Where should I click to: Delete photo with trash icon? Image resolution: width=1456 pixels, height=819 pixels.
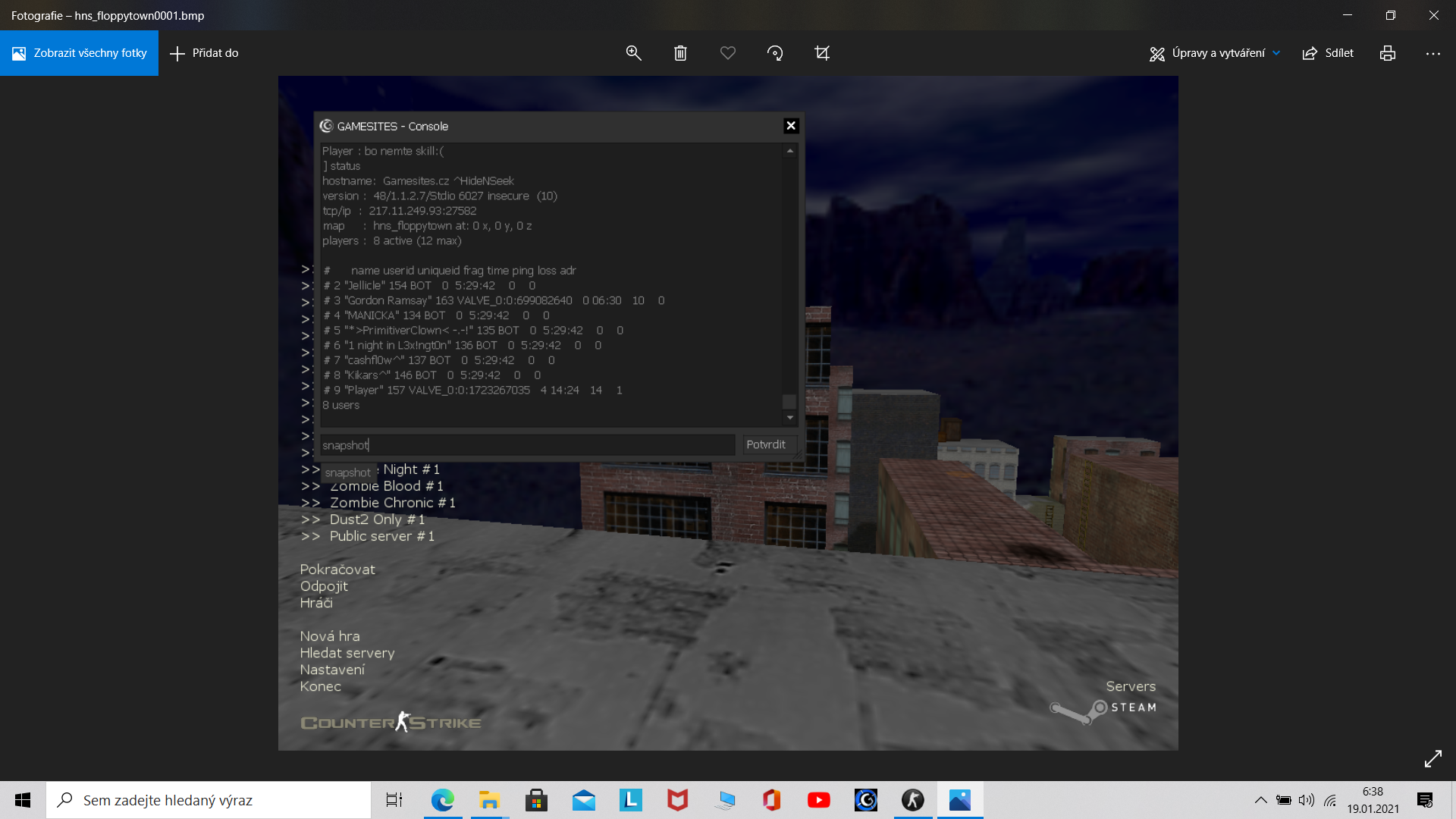[680, 53]
